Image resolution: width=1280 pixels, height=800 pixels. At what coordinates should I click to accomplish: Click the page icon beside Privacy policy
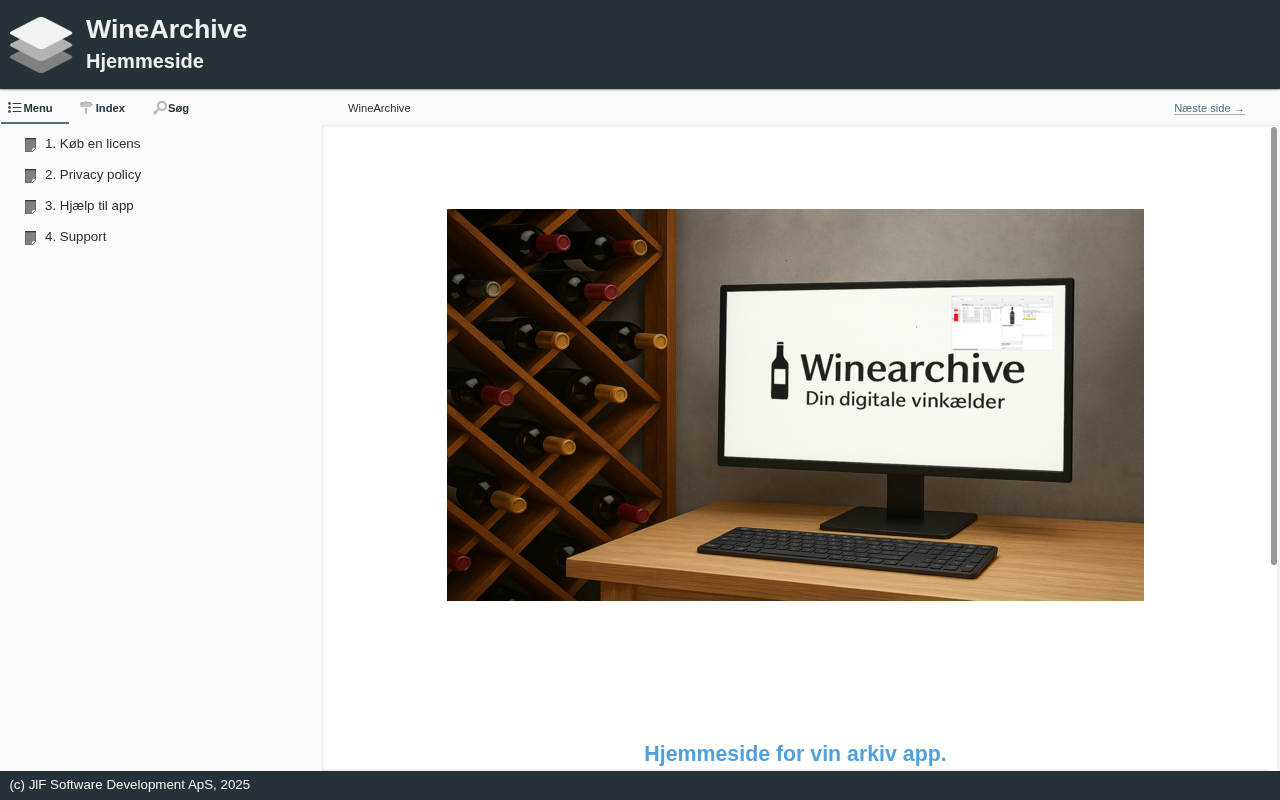pyautogui.click(x=31, y=176)
